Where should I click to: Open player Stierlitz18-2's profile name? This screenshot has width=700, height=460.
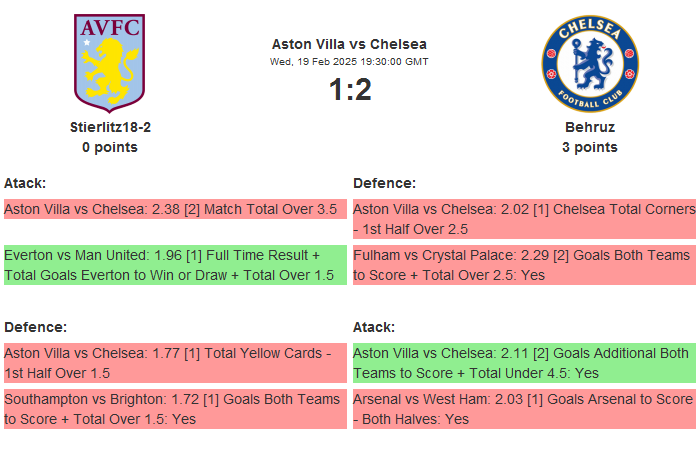[110, 127]
